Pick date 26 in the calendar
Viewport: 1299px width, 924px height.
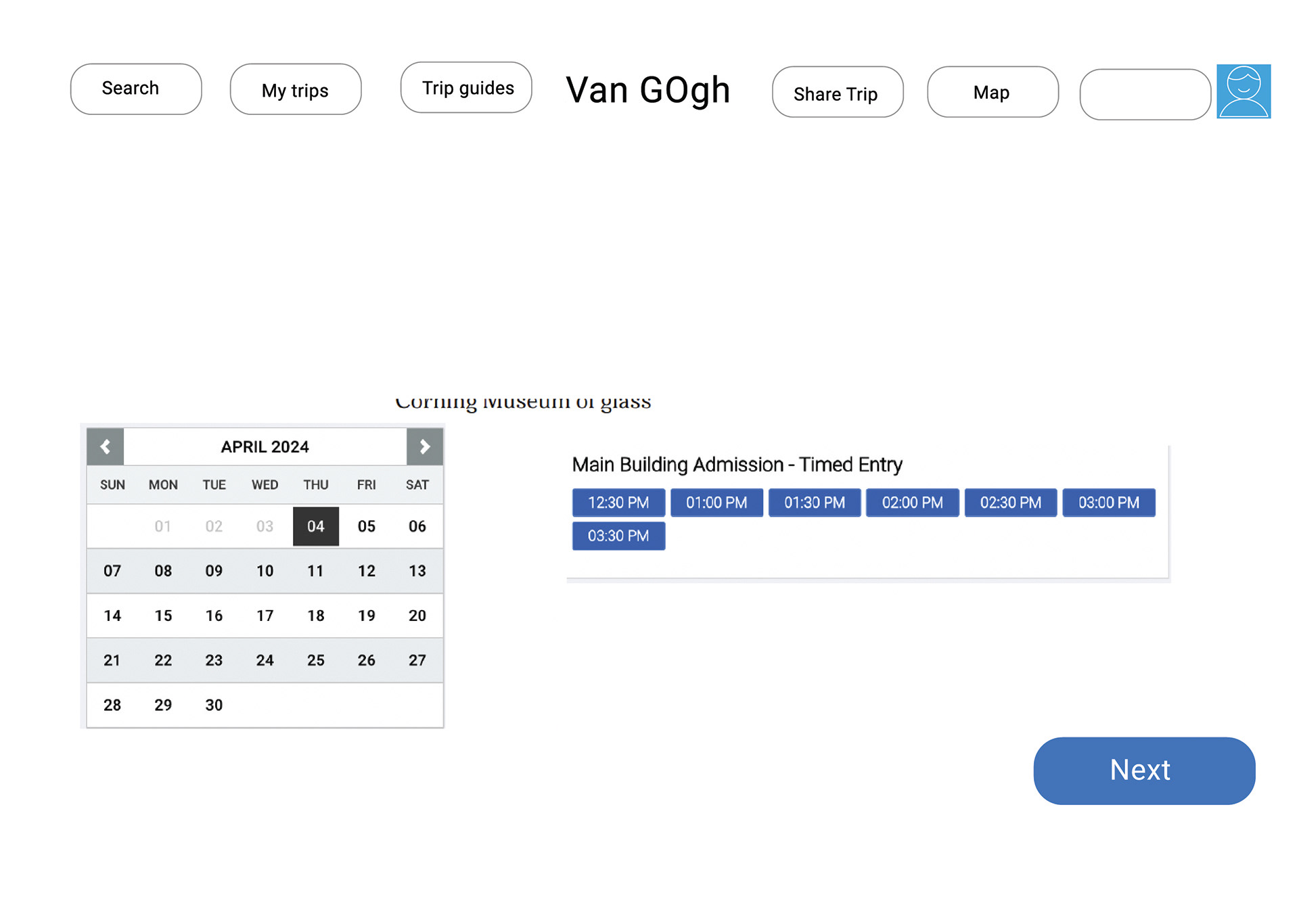click(367, 660)
